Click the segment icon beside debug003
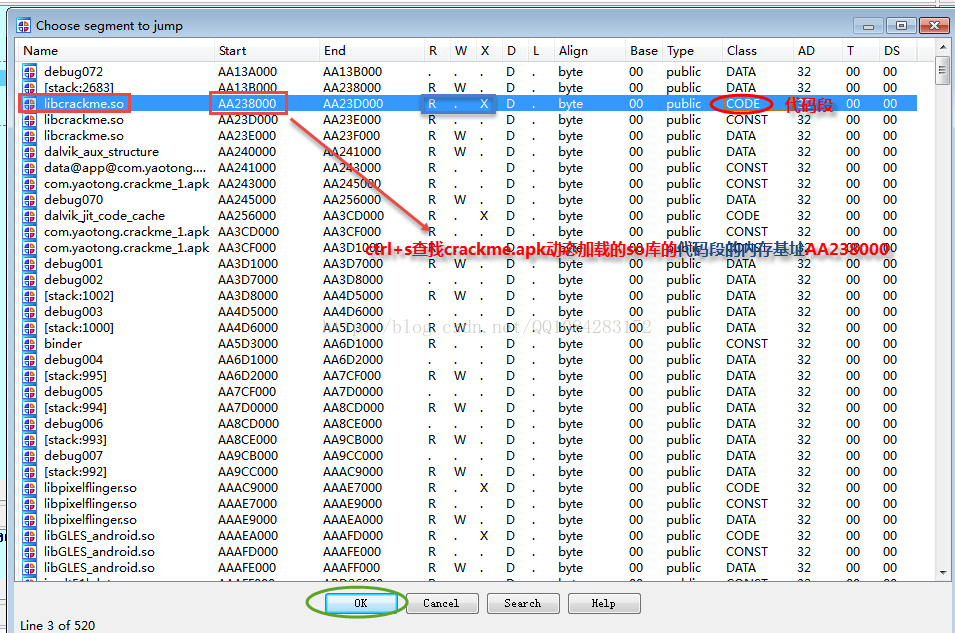The width and height of the screenshot is (955, 633). (29, 312)
